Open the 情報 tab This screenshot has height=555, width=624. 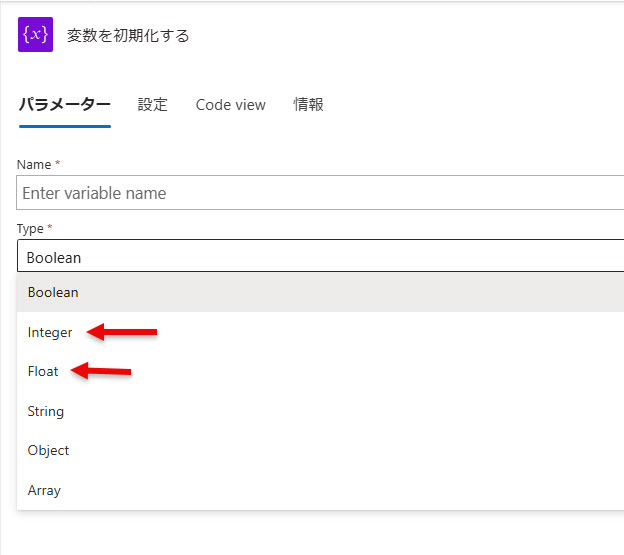click(x=308, y=105)
